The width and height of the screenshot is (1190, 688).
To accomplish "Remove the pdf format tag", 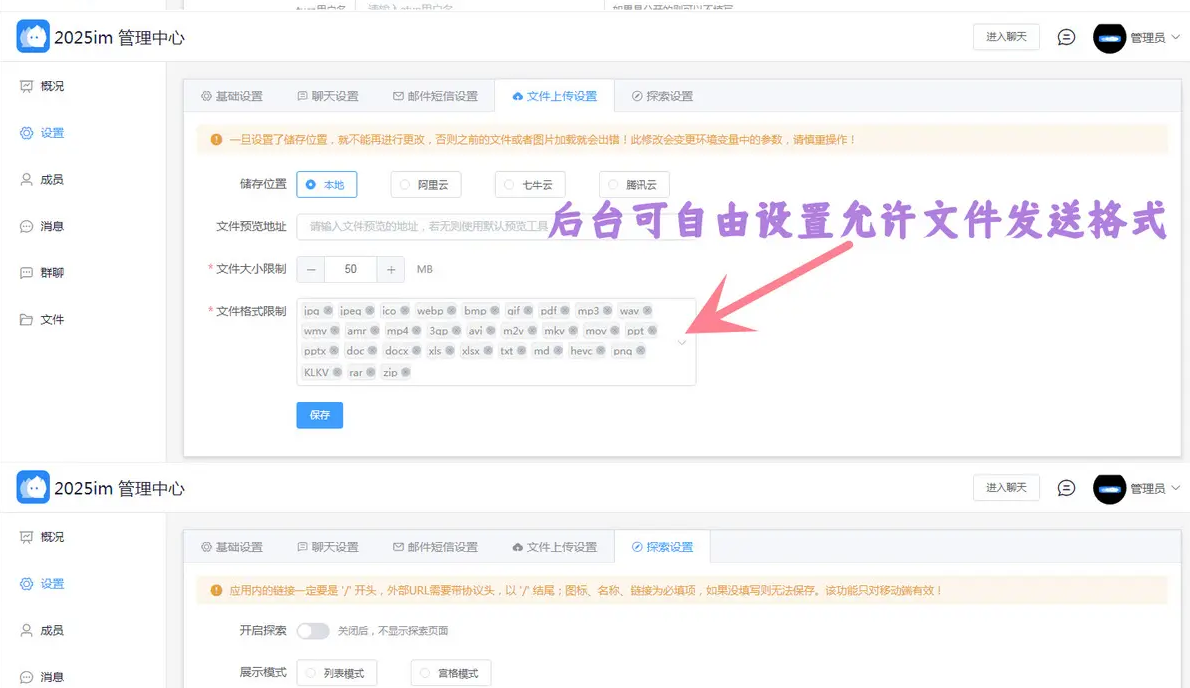I will tap(565, 311).
